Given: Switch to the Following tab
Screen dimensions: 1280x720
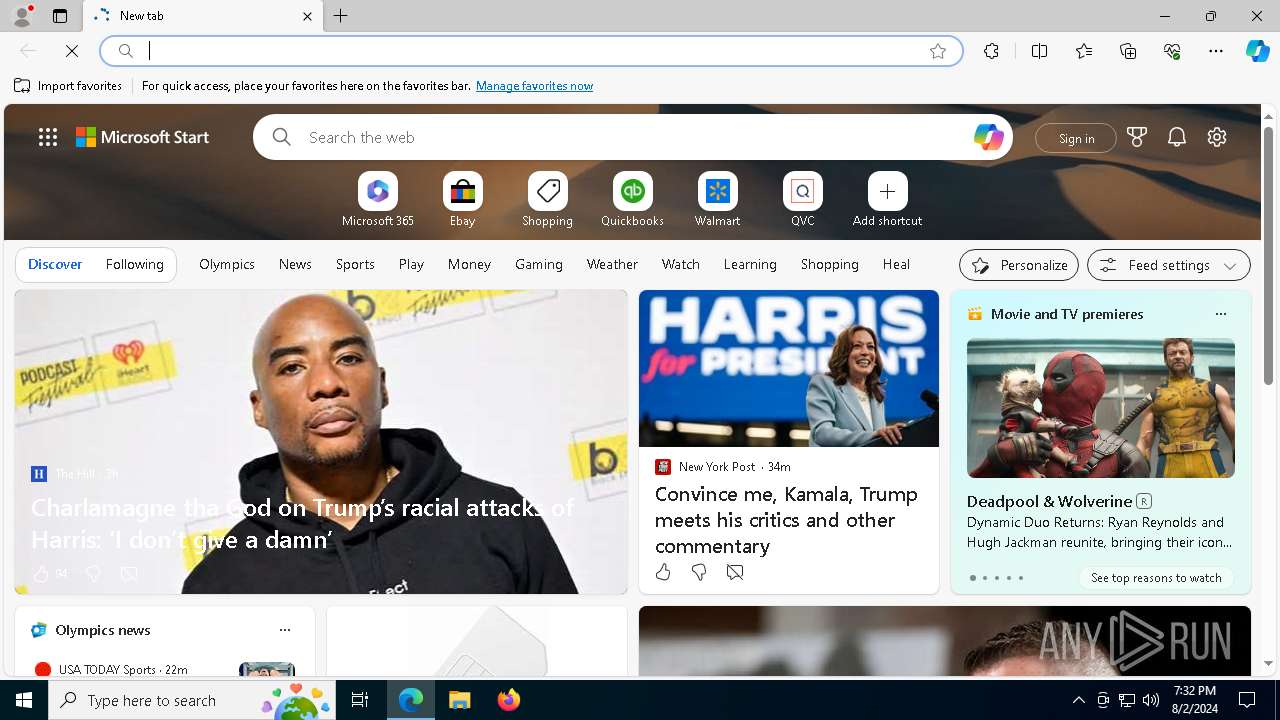Looking at the screenshot, I should tap(134, 264).
